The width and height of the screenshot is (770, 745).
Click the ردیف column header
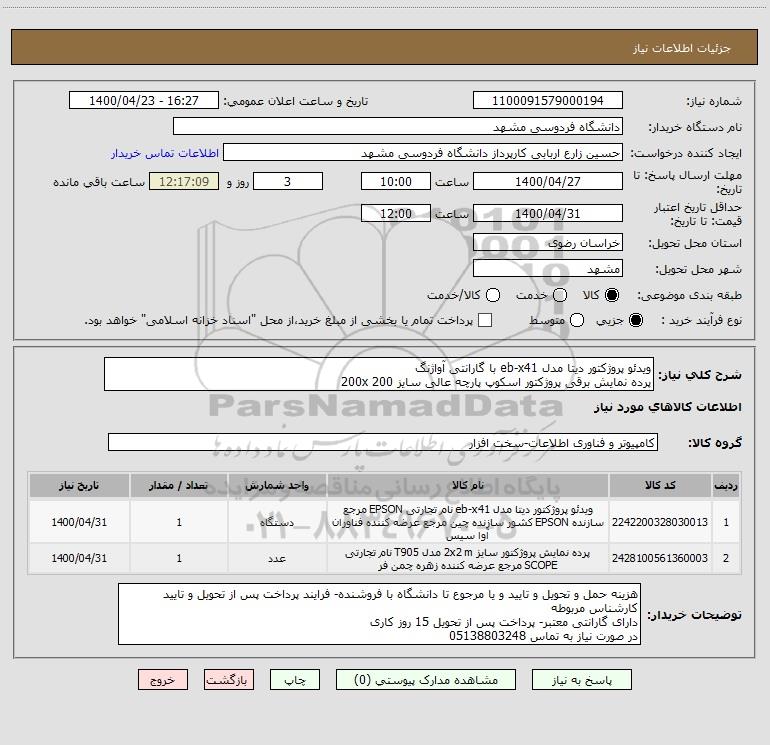pyautogui.click(x=726, y=485)
